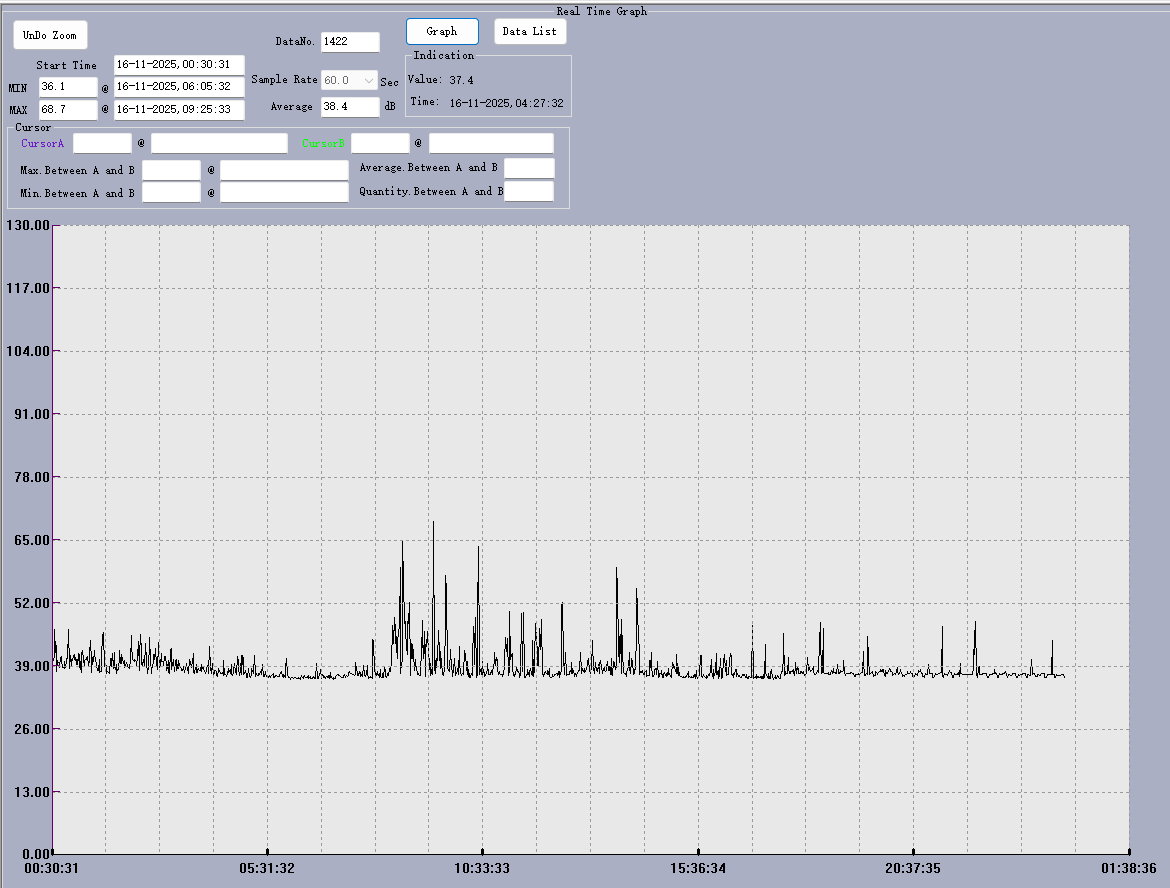
Task: Select the Max.Between A and B value box
Action: click(171, 171)
